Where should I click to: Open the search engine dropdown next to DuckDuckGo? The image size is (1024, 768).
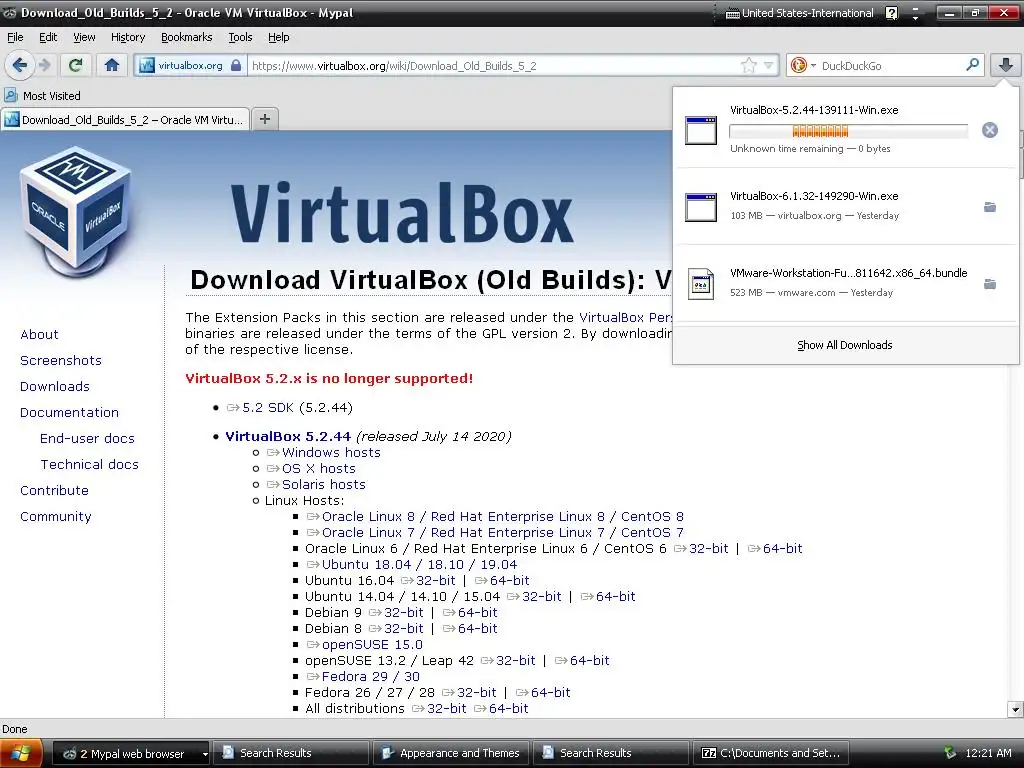point(813,65)
